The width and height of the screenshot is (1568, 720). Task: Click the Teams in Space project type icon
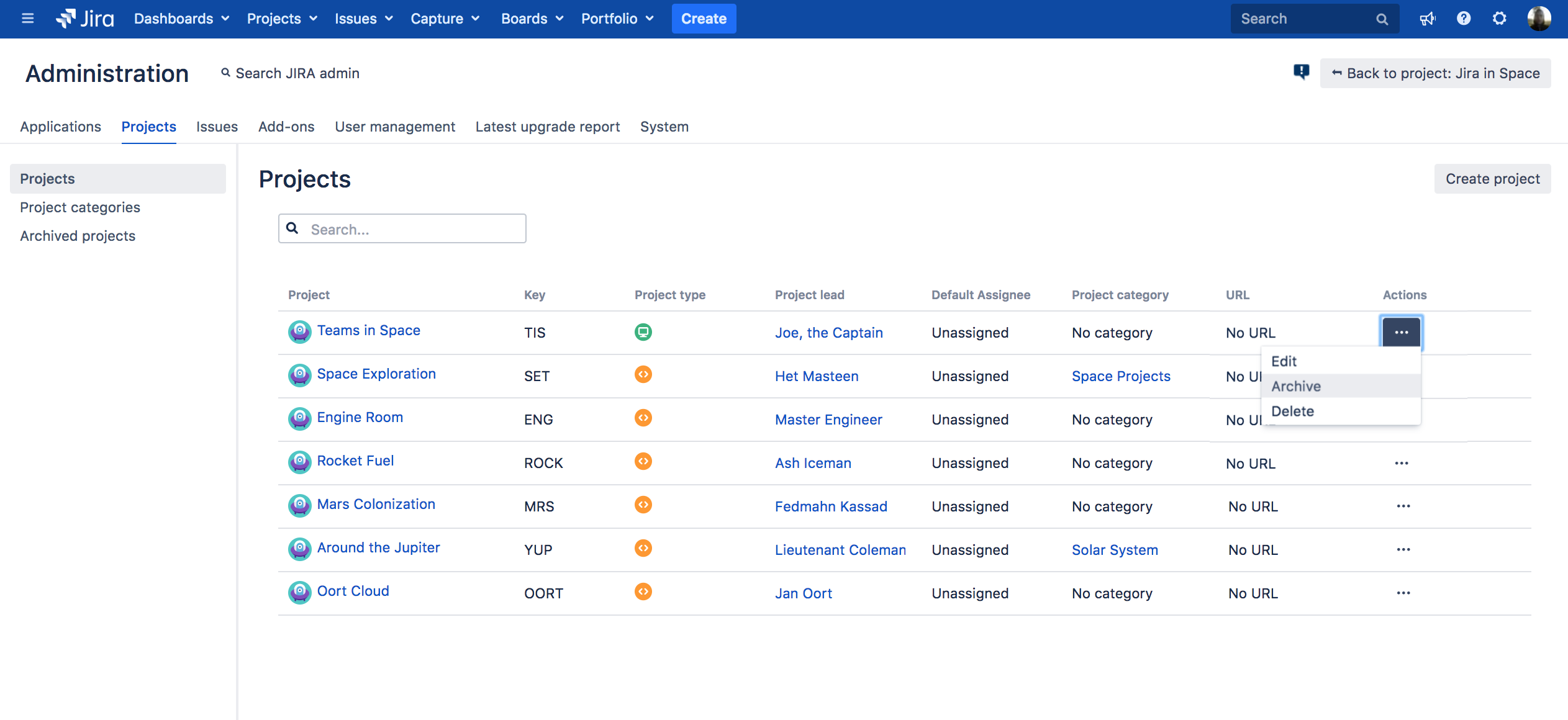[x=643, y=332]
